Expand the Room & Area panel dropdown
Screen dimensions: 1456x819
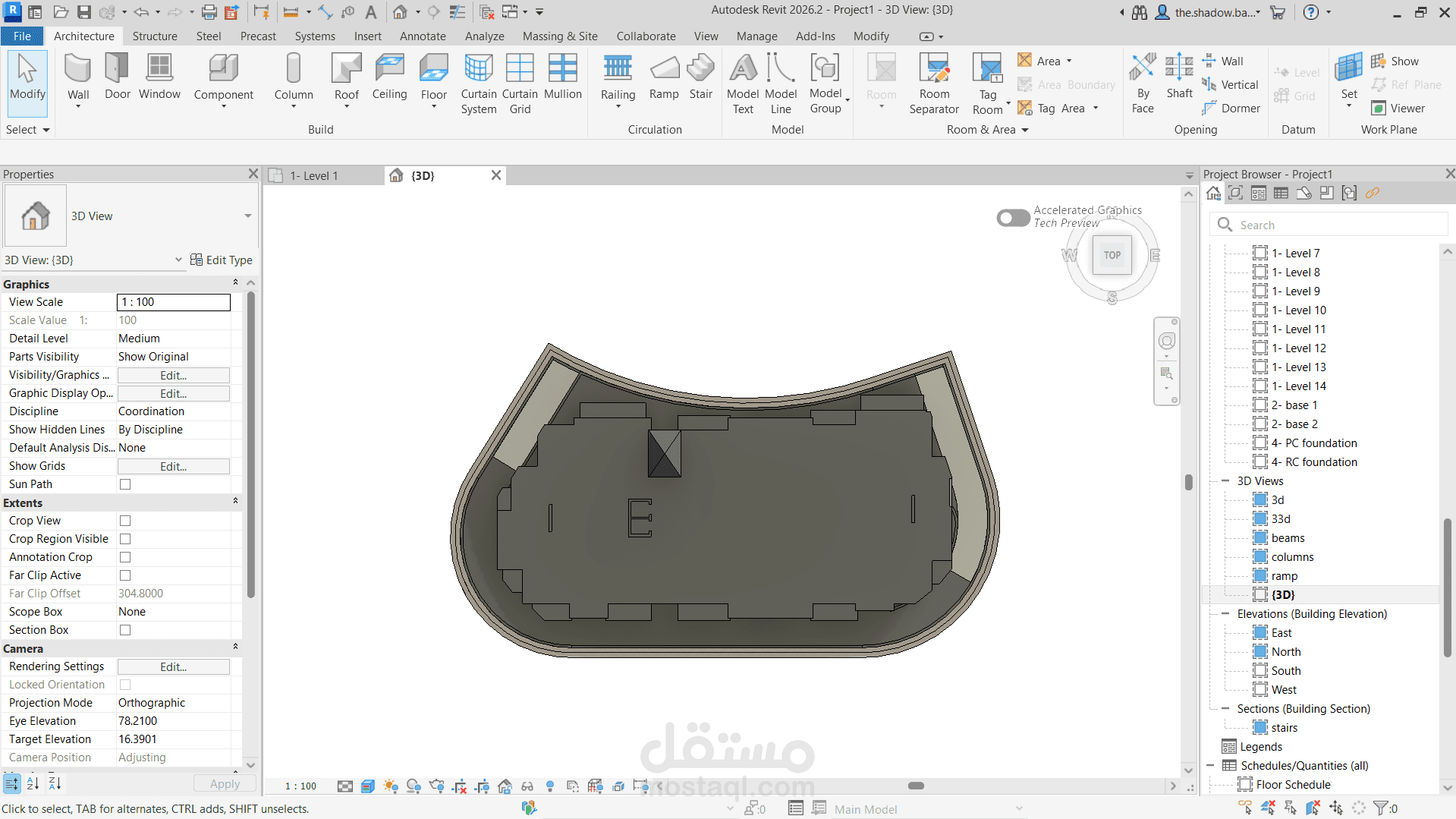987,130
